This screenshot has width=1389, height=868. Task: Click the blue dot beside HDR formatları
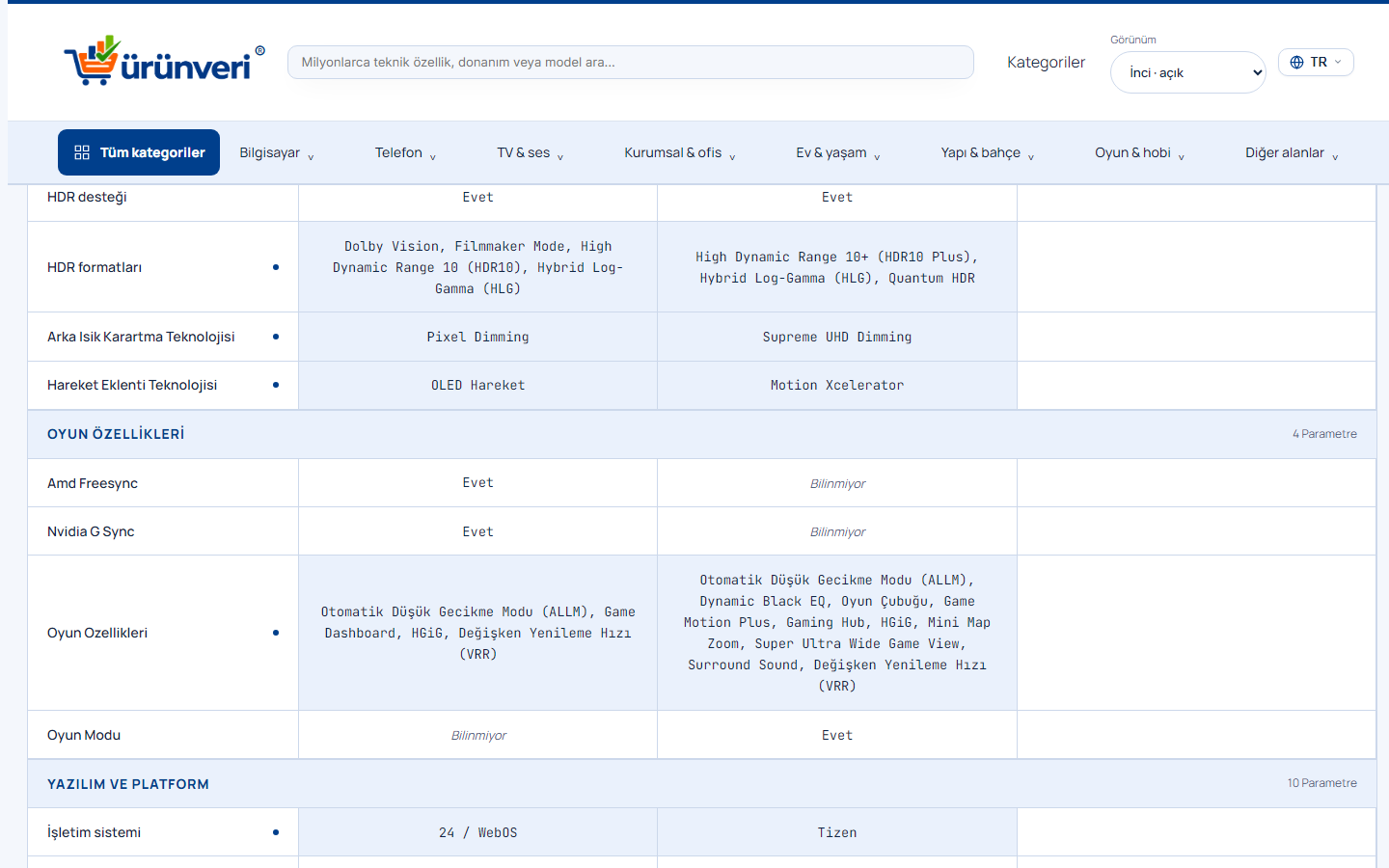pyautogui.click(x=276, y=267)
